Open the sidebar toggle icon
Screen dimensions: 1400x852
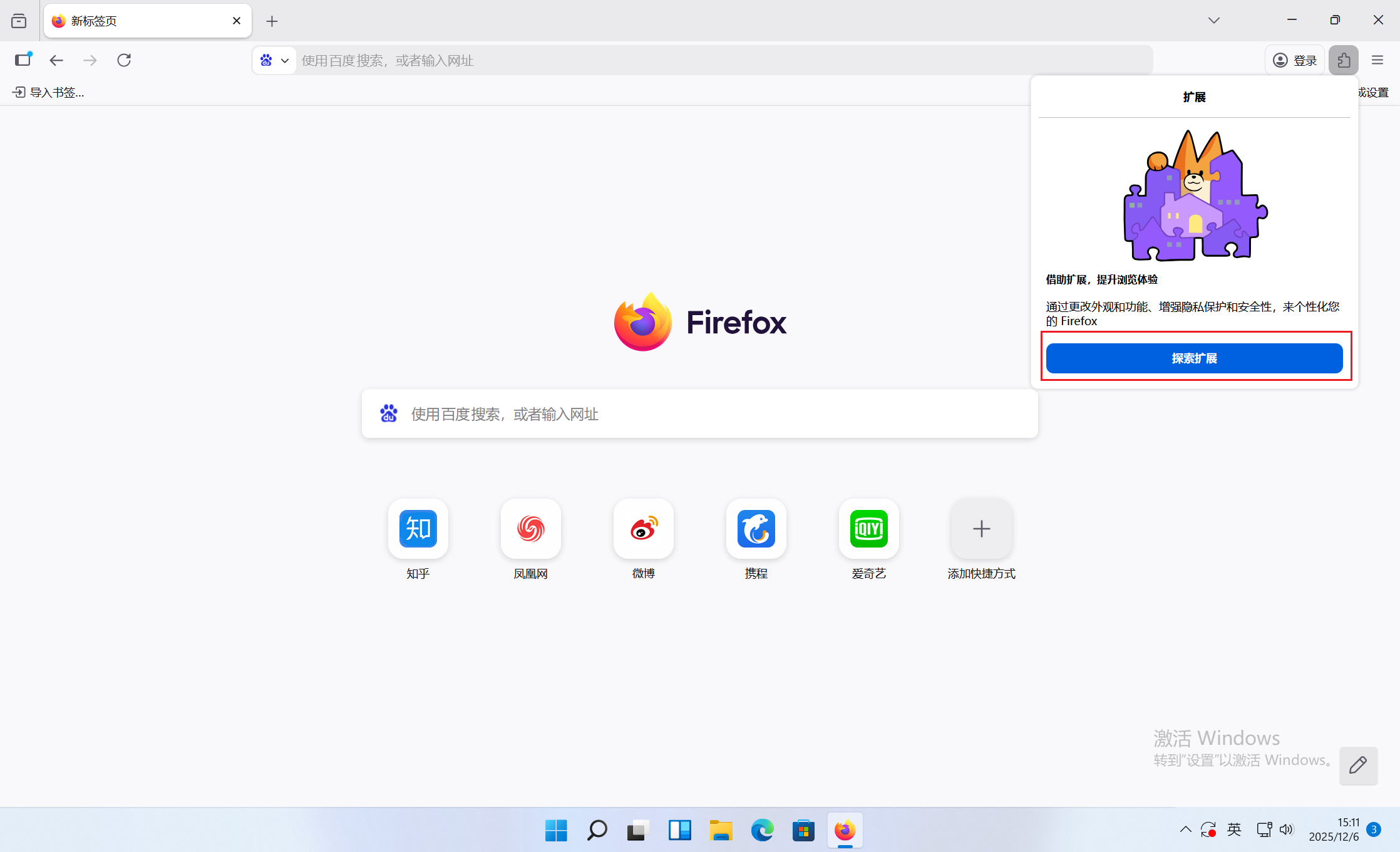click(23, 60)
